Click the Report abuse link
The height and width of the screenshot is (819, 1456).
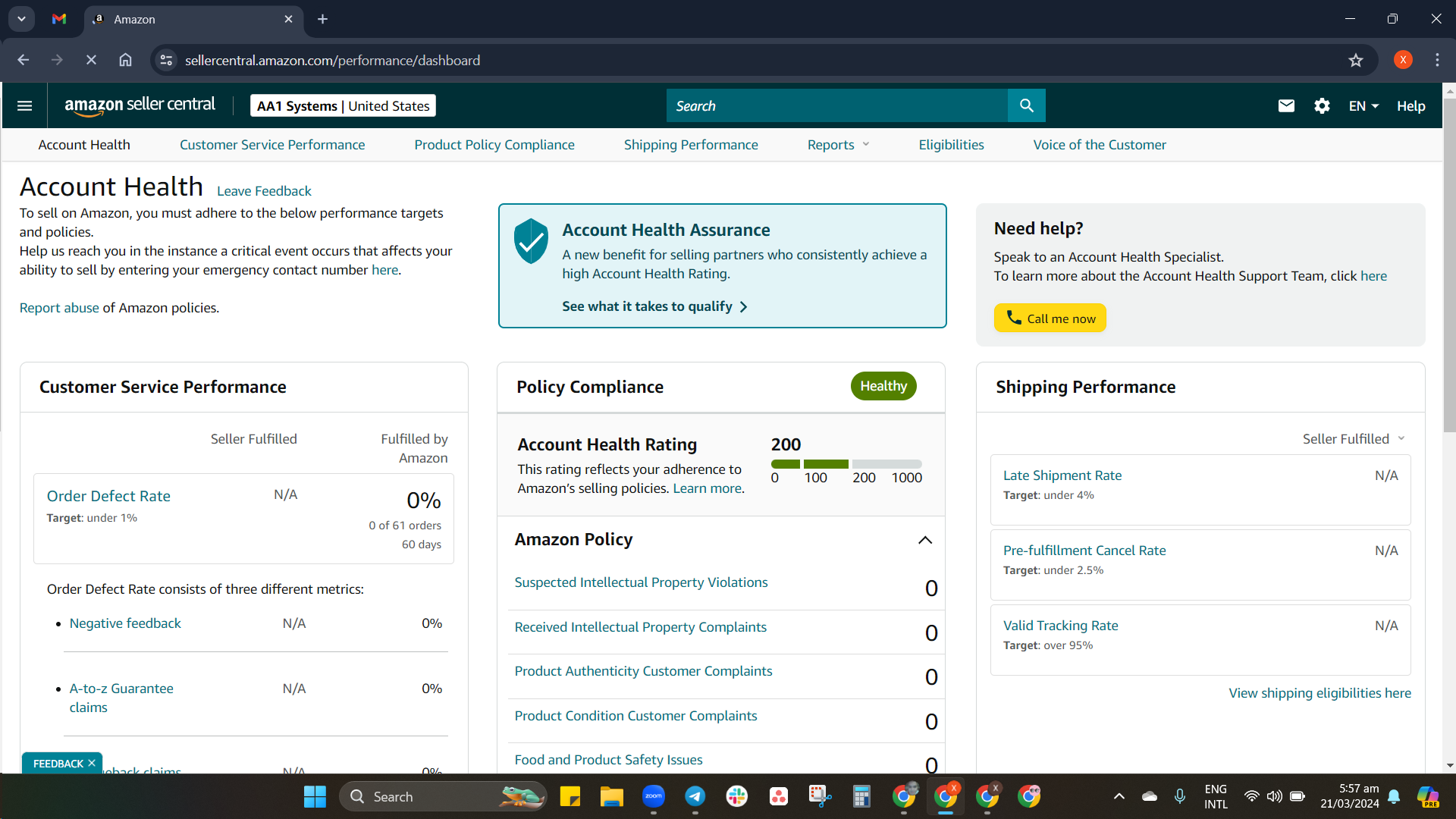59,308
